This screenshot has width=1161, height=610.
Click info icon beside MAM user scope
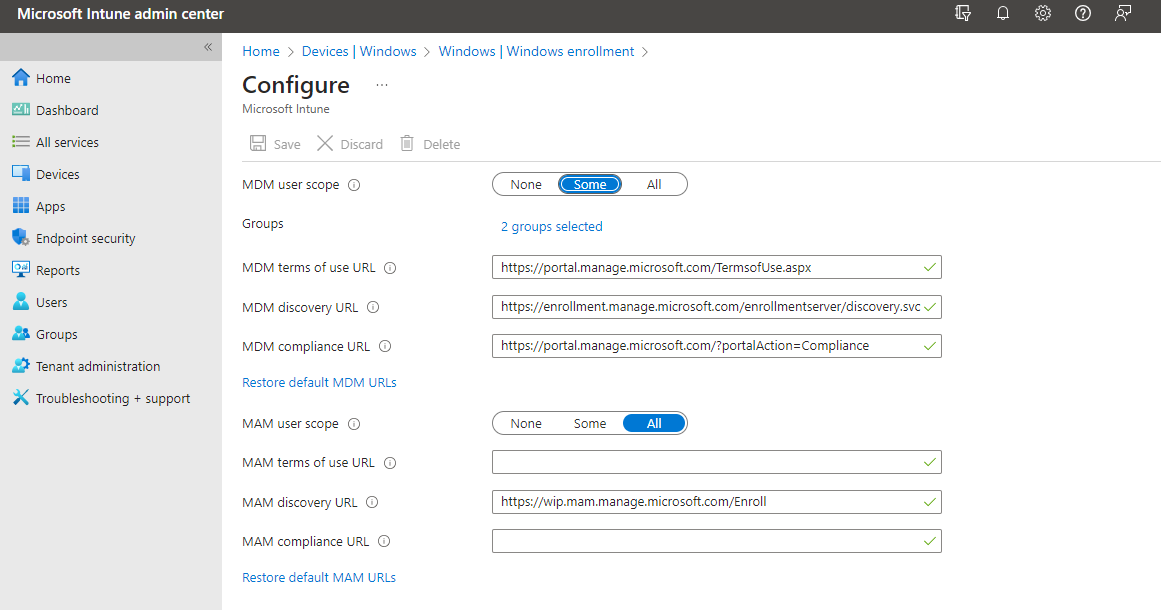pyautogui.click(x=354, y=424)
